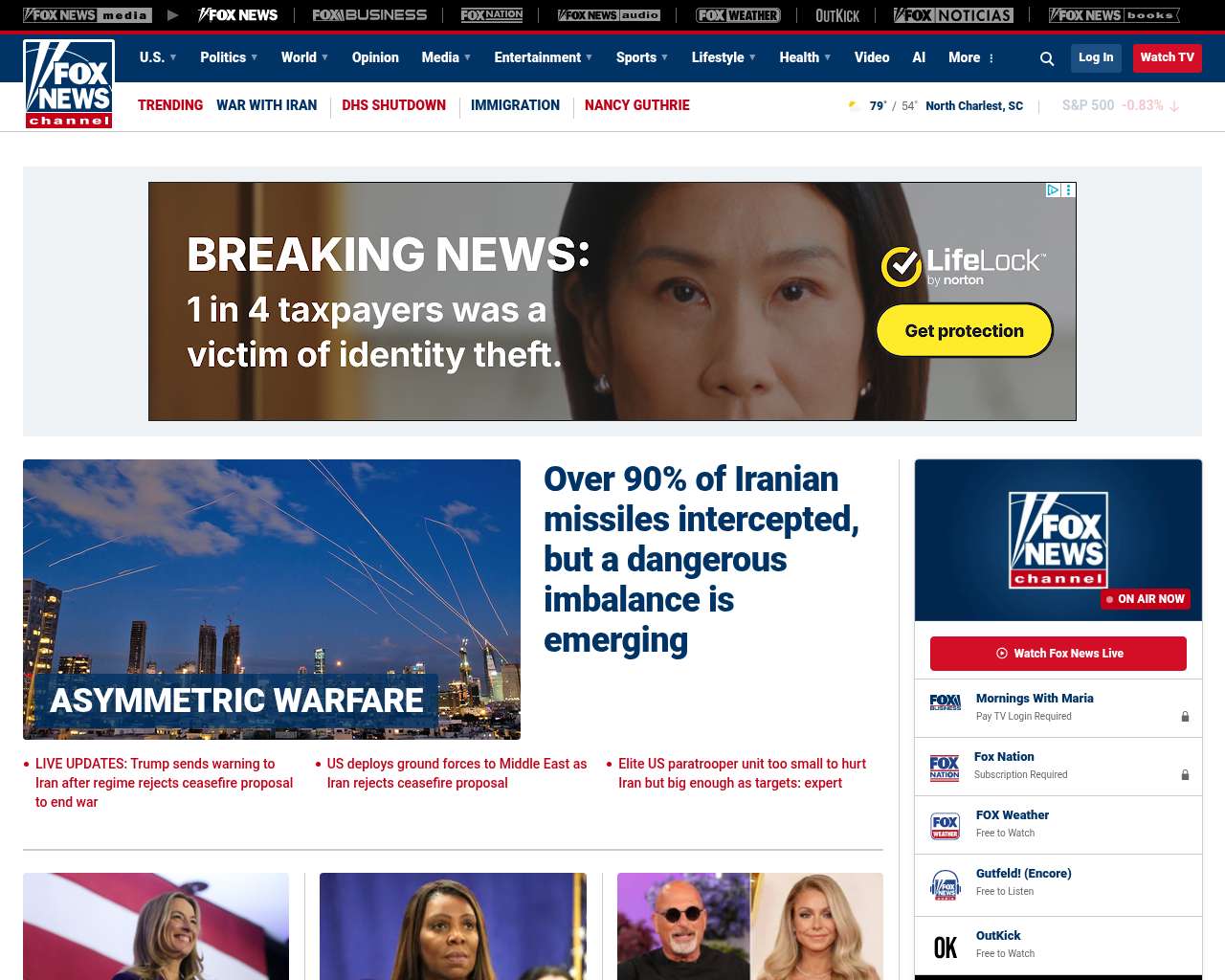Click the North Charleston, SC weather location
Image resolution: width=1225 pixels, height=980 pixels.
click(x=974, y=106)
